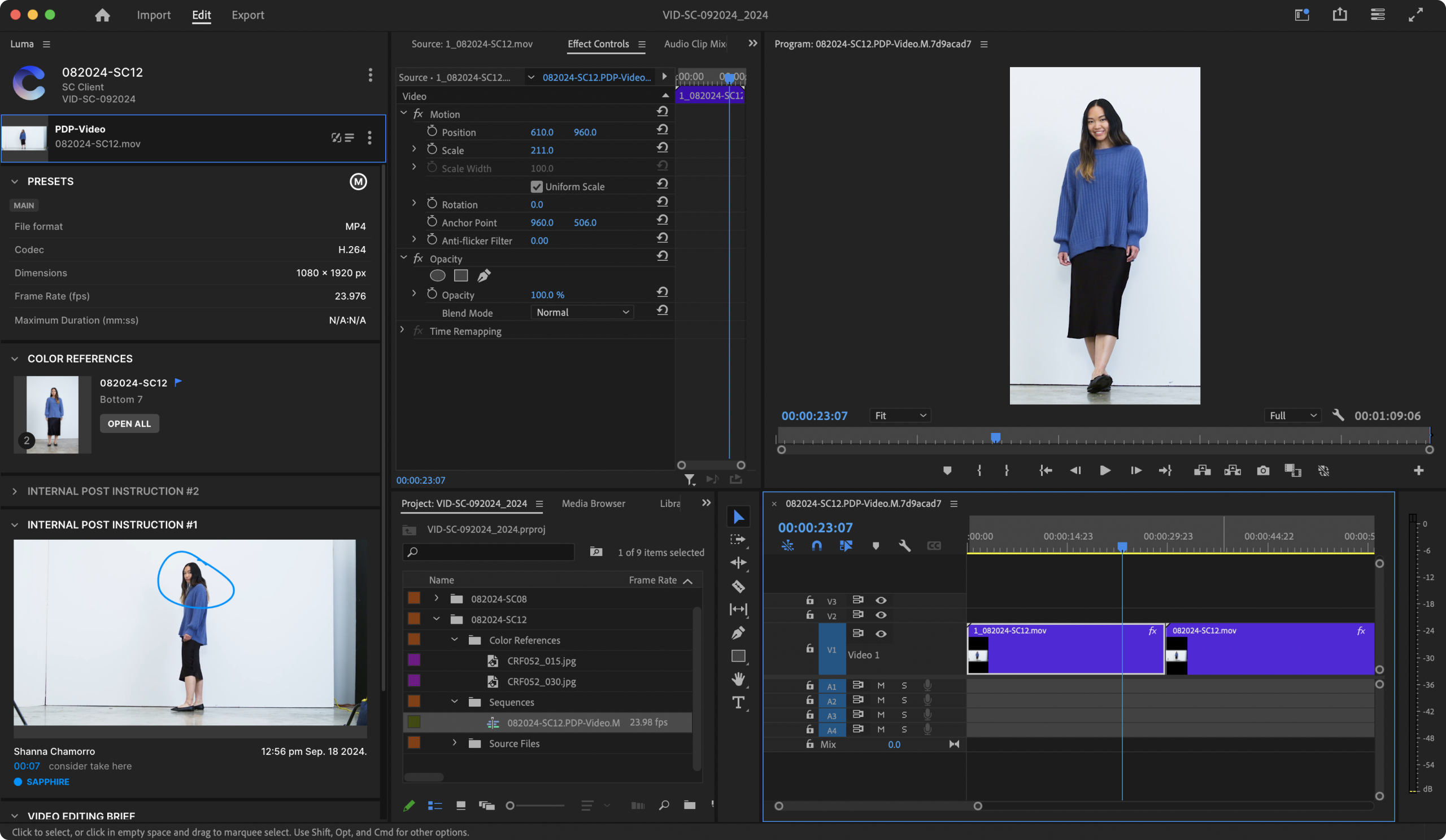Screen dimensions: 1446x840
Task: Open the timeline display settings wrench
Action: (904, 546)
